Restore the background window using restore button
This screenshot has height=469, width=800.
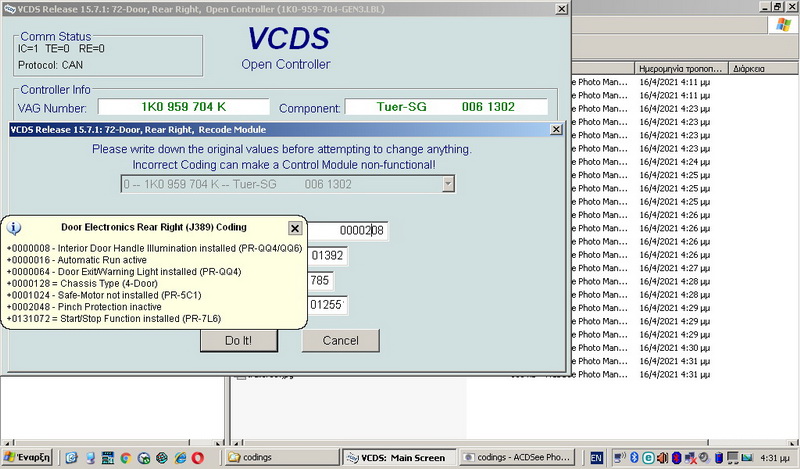(777, 7)
